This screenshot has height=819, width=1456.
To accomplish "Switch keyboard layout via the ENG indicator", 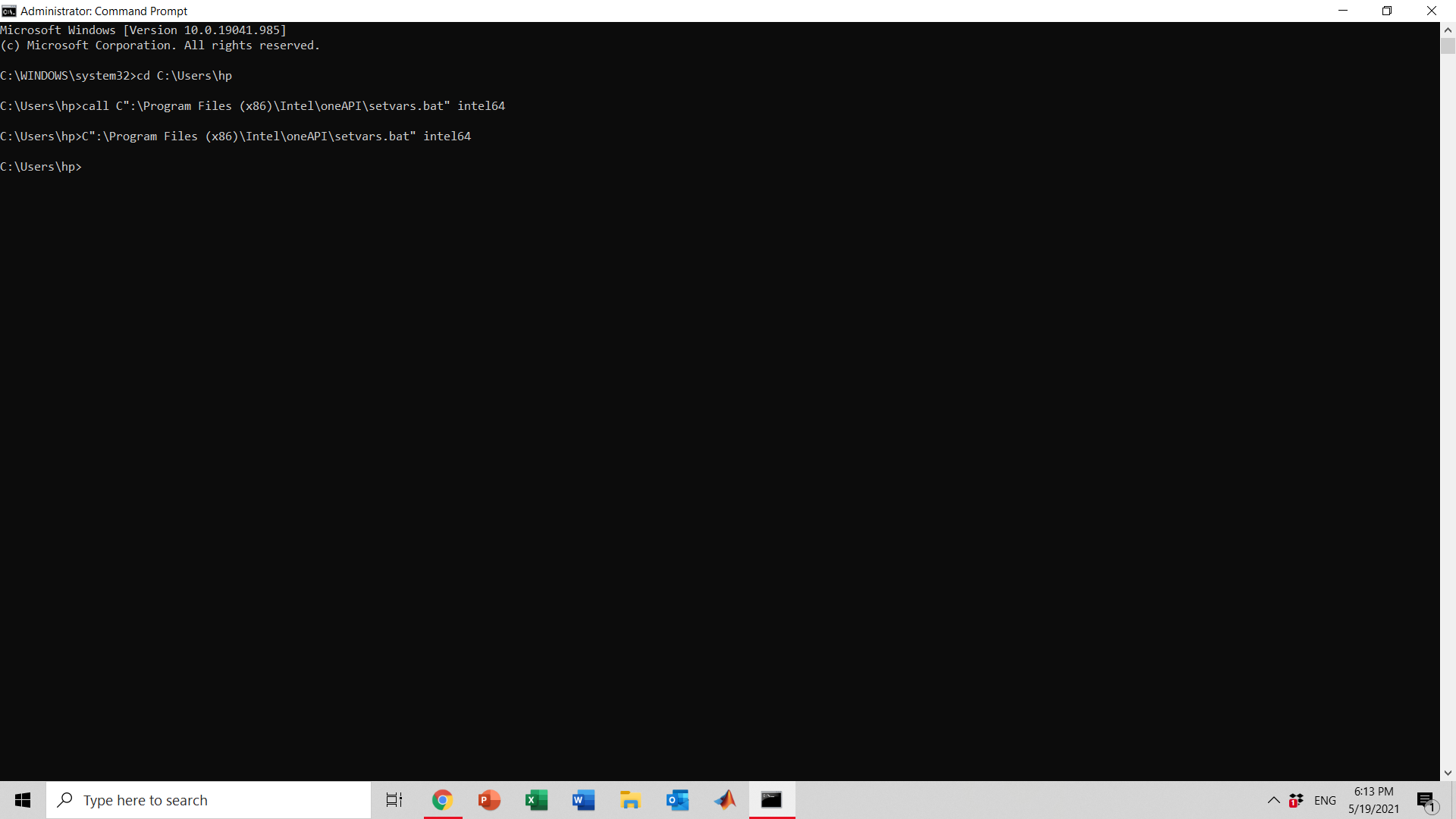I will click(x=1325, y=800).
